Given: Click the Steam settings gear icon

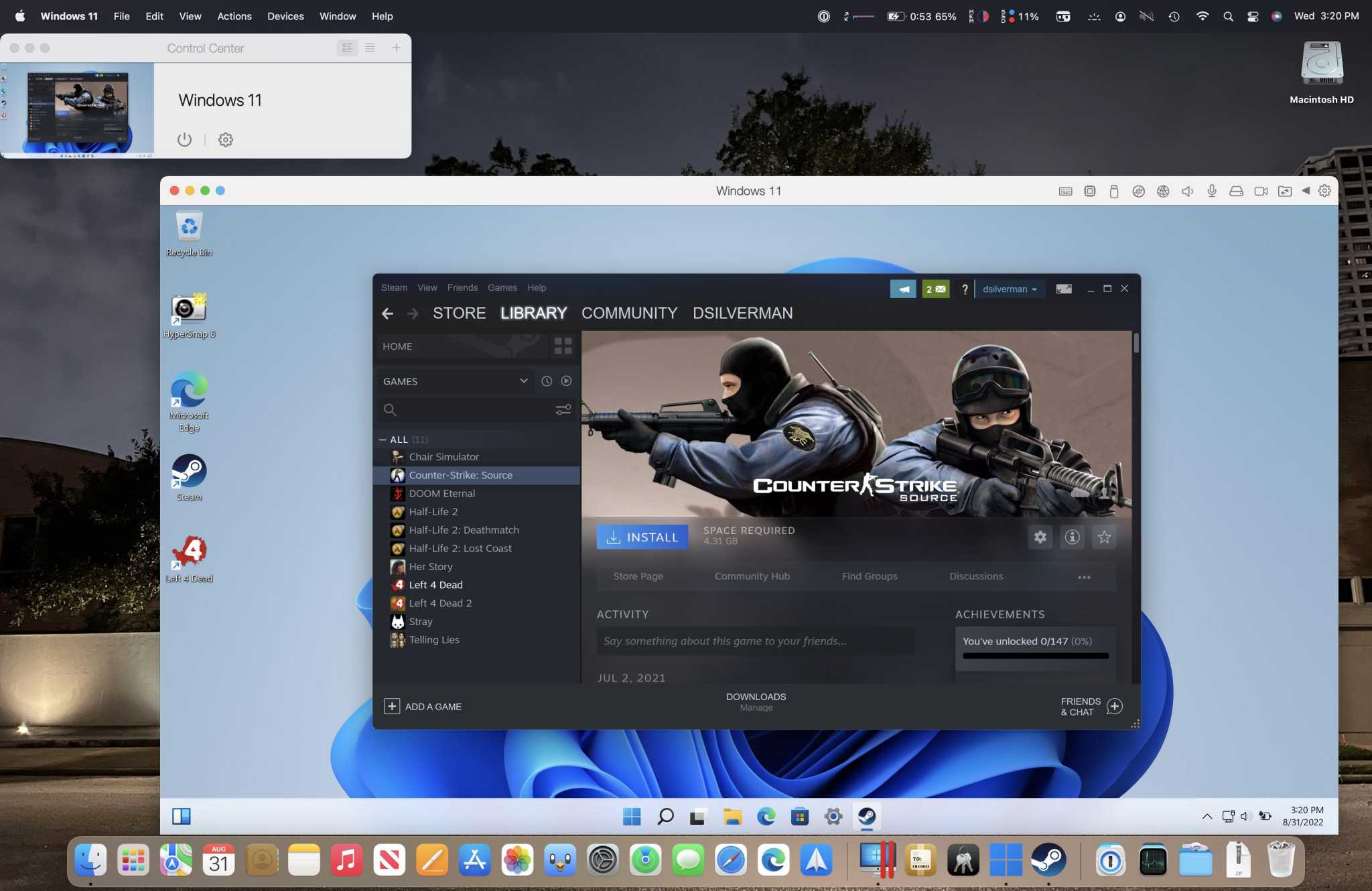Looking at the screenshot, I should [1040, 537].
